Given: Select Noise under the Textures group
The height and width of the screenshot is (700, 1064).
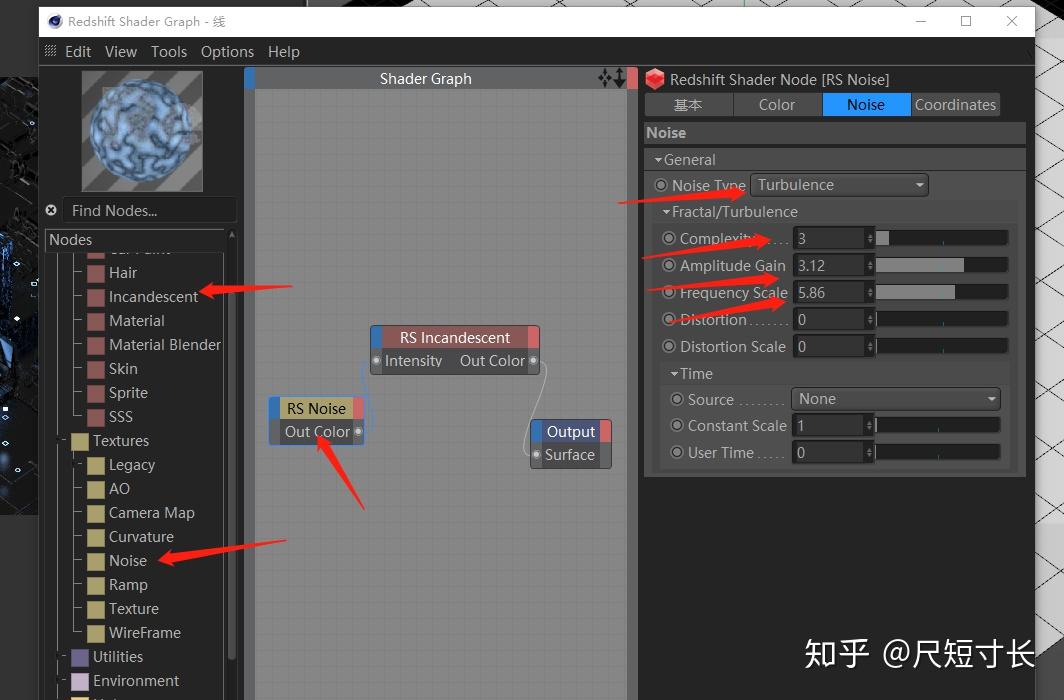Looking at the screenshot, I should (127, 560).
